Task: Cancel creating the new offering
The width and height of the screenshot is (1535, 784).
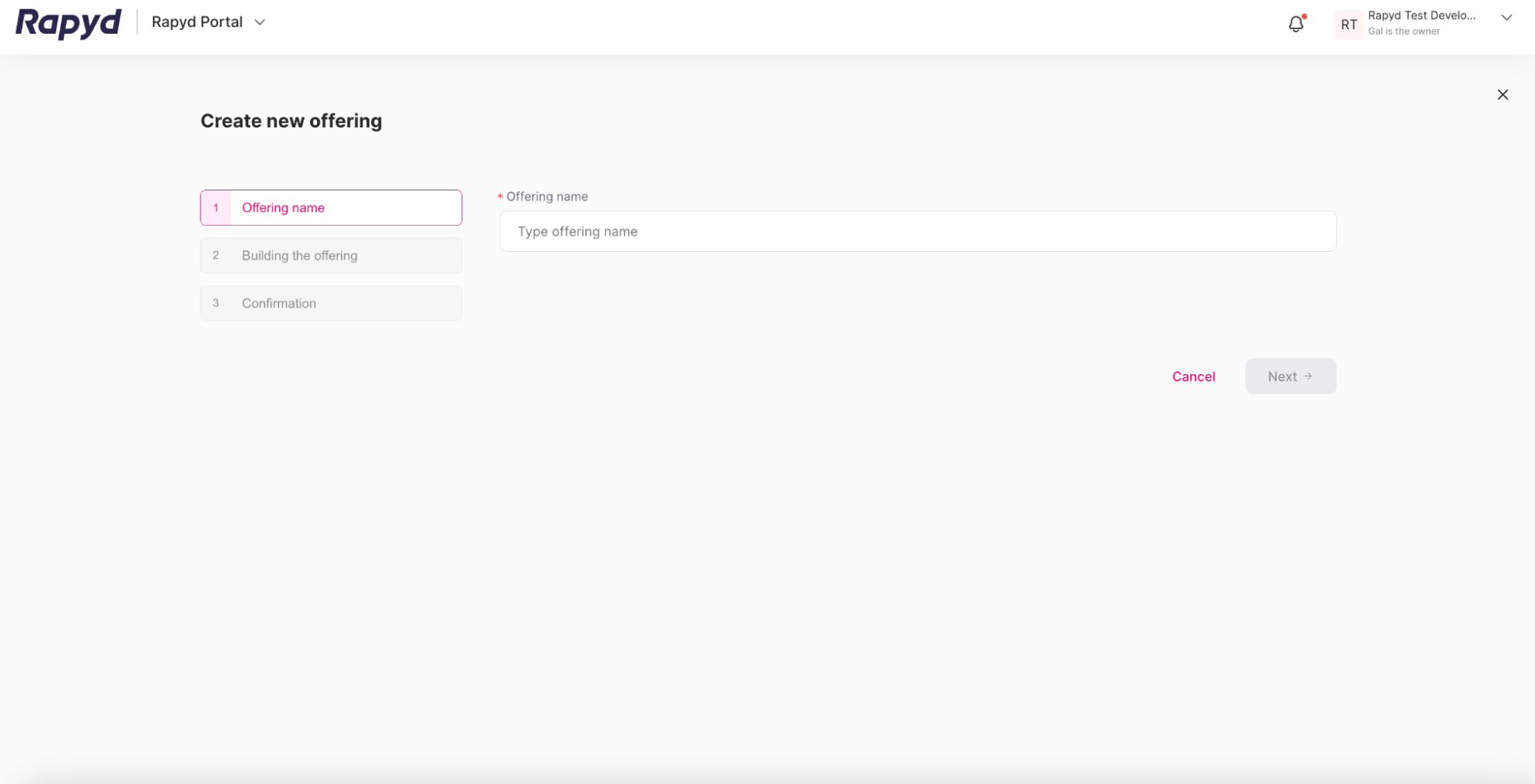Action: click(1193, 376)
